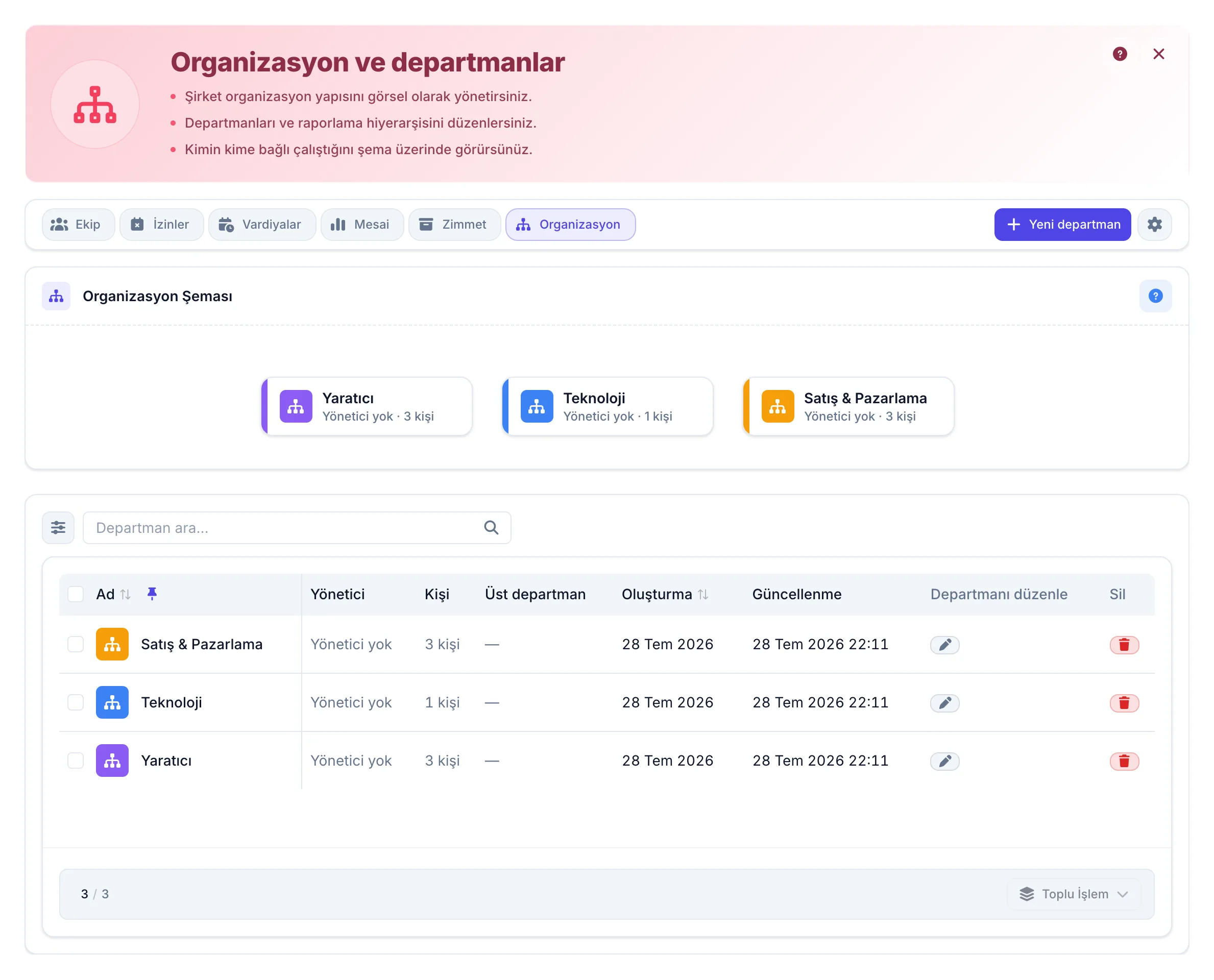
Task: Click orange icon on Satış & Pazarlama card
Action: [778, 406]
